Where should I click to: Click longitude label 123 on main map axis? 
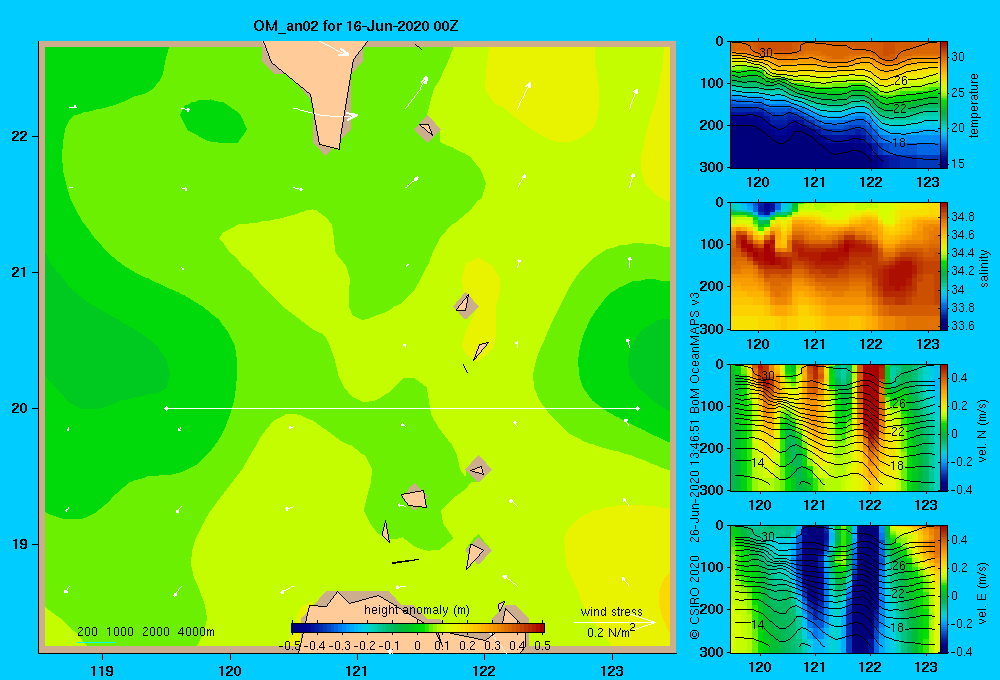click(x=612, y=670)
